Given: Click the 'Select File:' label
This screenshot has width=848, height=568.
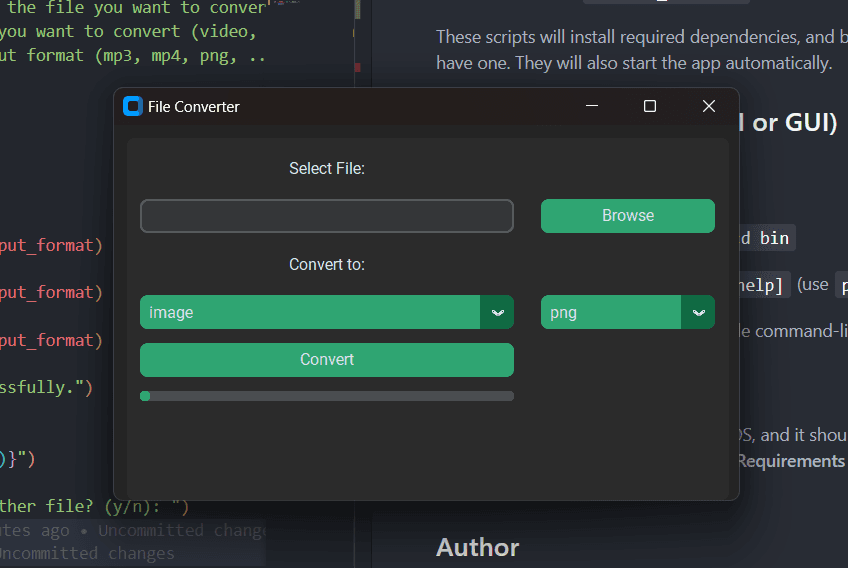Looking at the screenshot, I should point(326,169).
